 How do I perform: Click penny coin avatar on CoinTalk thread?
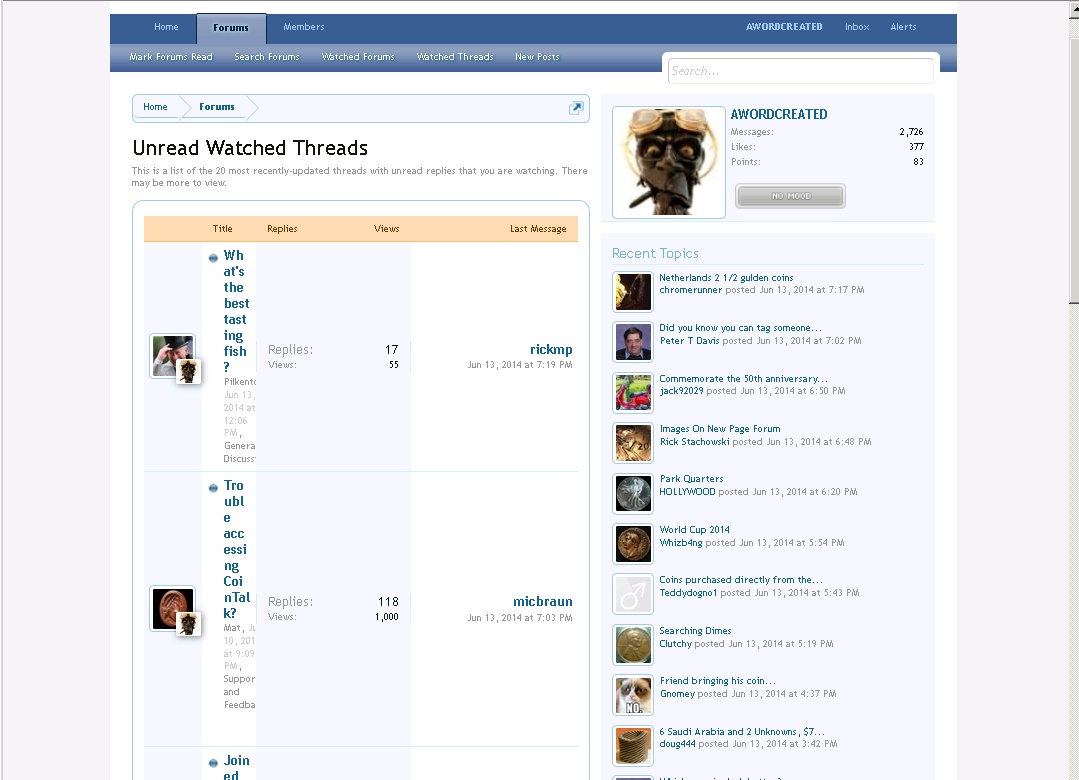pyautogui.click(x=173, y=609)
